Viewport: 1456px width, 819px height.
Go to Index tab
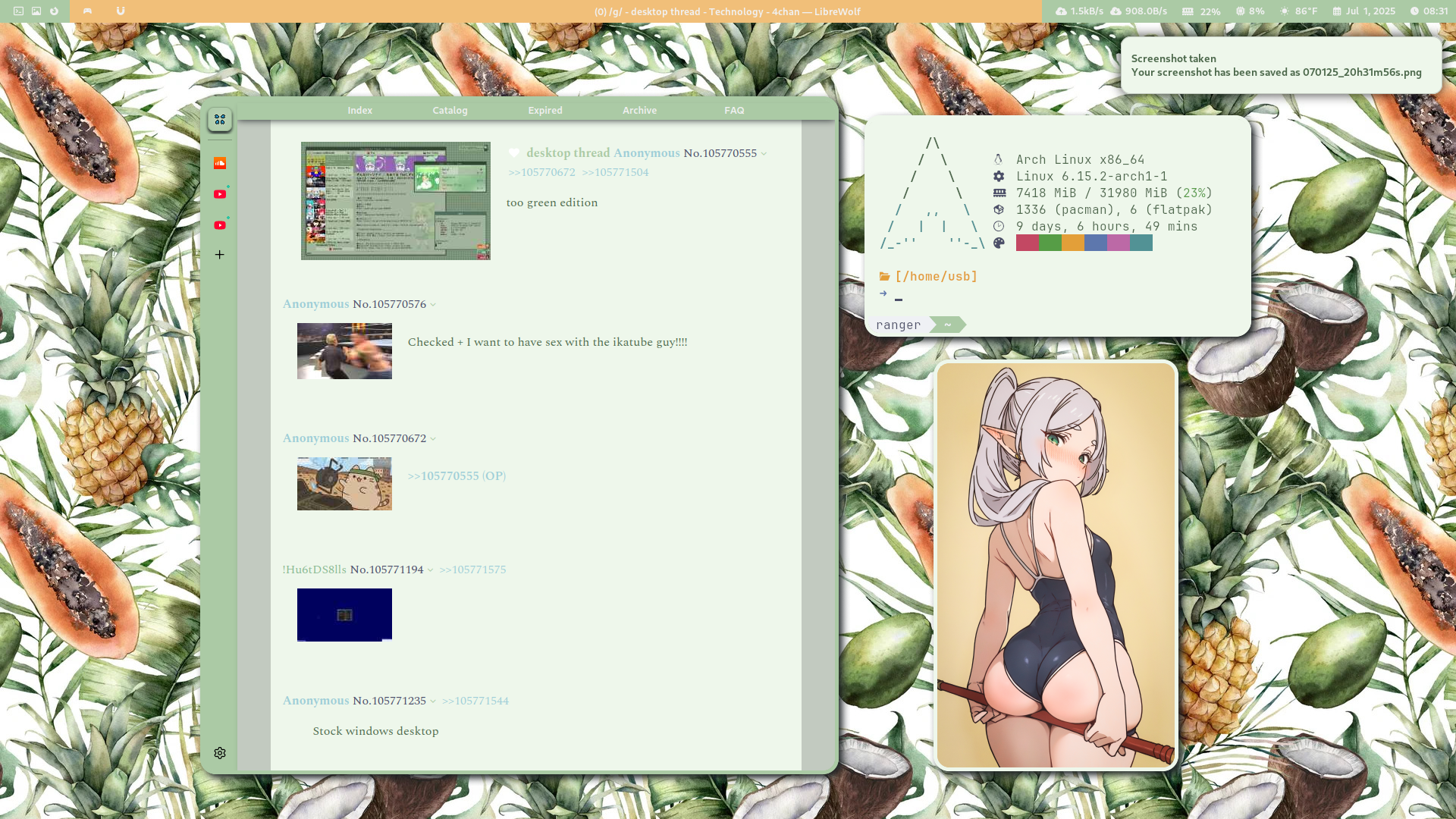(x=359, y=110)
